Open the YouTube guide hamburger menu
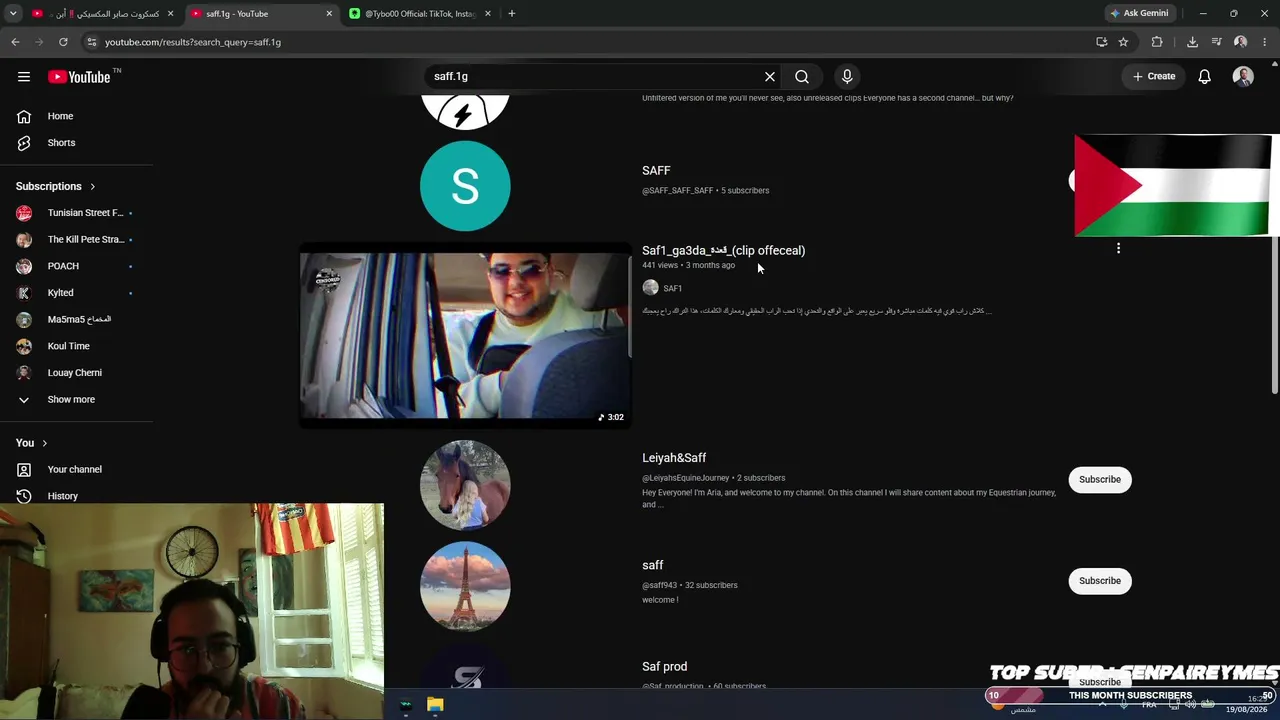1280x720 pixels. tap(24, 76)
